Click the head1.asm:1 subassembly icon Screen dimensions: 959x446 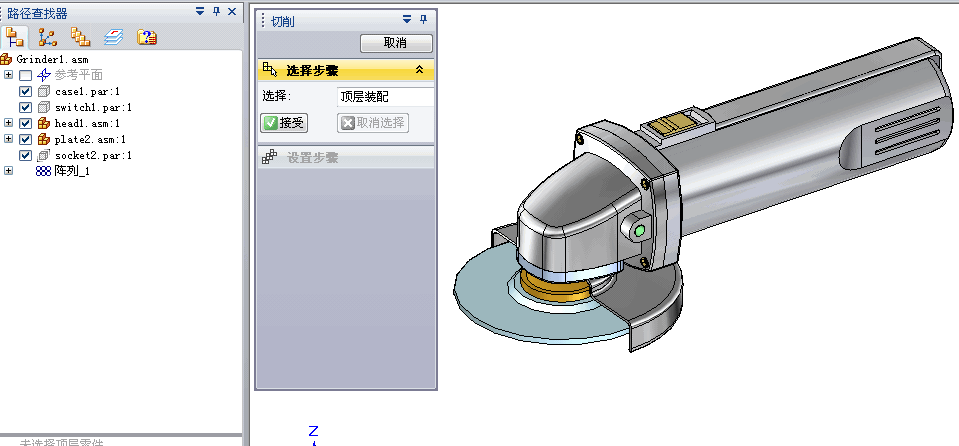coord(43,124)
